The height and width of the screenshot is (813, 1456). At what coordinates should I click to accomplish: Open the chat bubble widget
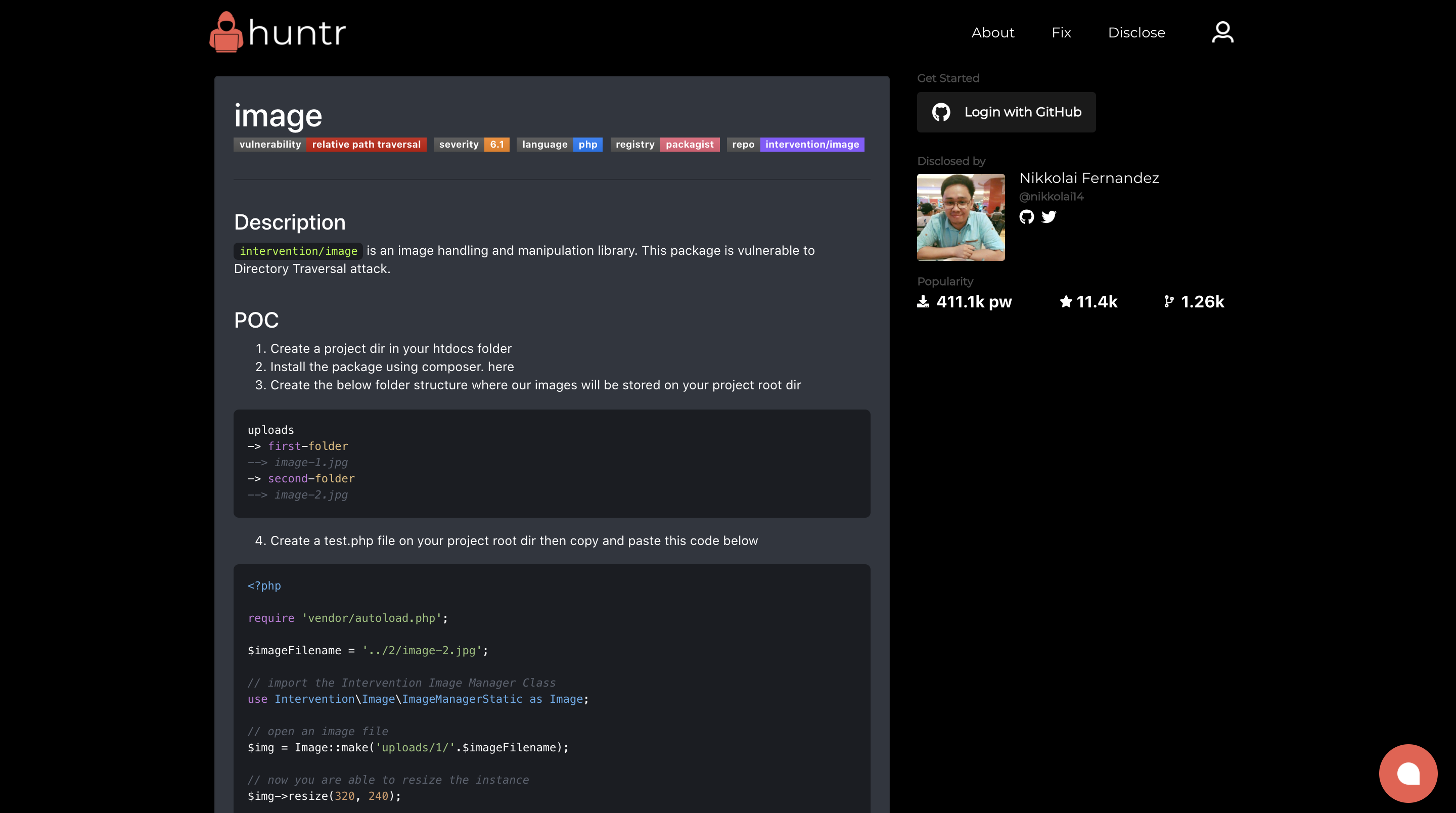[x=1407, y=773]
